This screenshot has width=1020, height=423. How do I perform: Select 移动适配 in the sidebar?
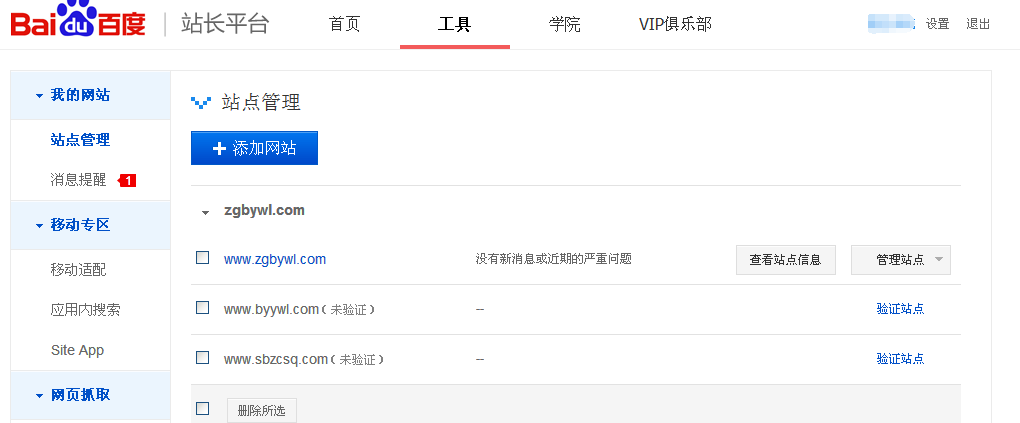coord(78,269)
